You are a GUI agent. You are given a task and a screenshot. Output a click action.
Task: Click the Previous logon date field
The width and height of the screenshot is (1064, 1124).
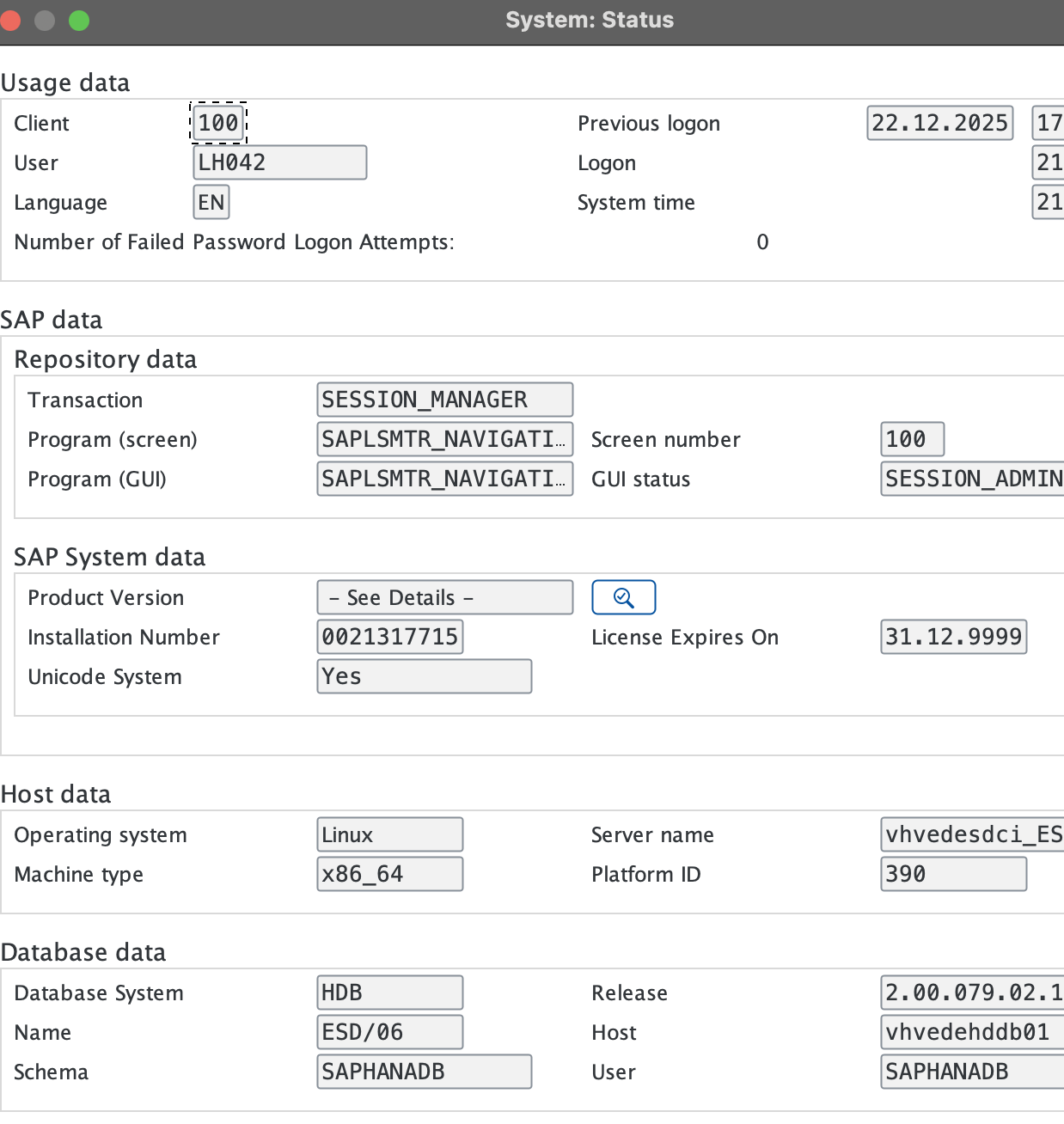click(939, 123)
